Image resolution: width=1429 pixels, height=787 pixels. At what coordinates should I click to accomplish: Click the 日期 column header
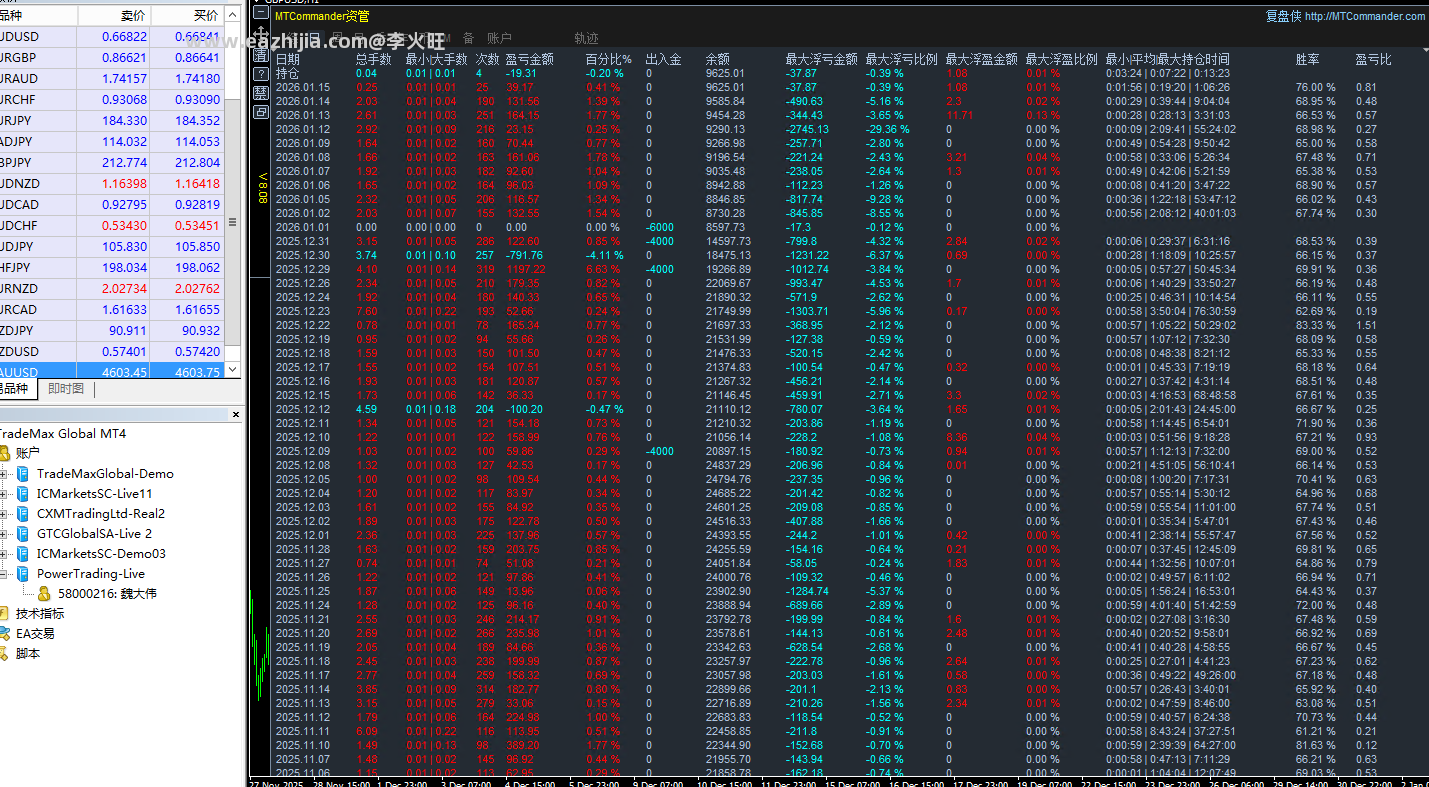287,59
